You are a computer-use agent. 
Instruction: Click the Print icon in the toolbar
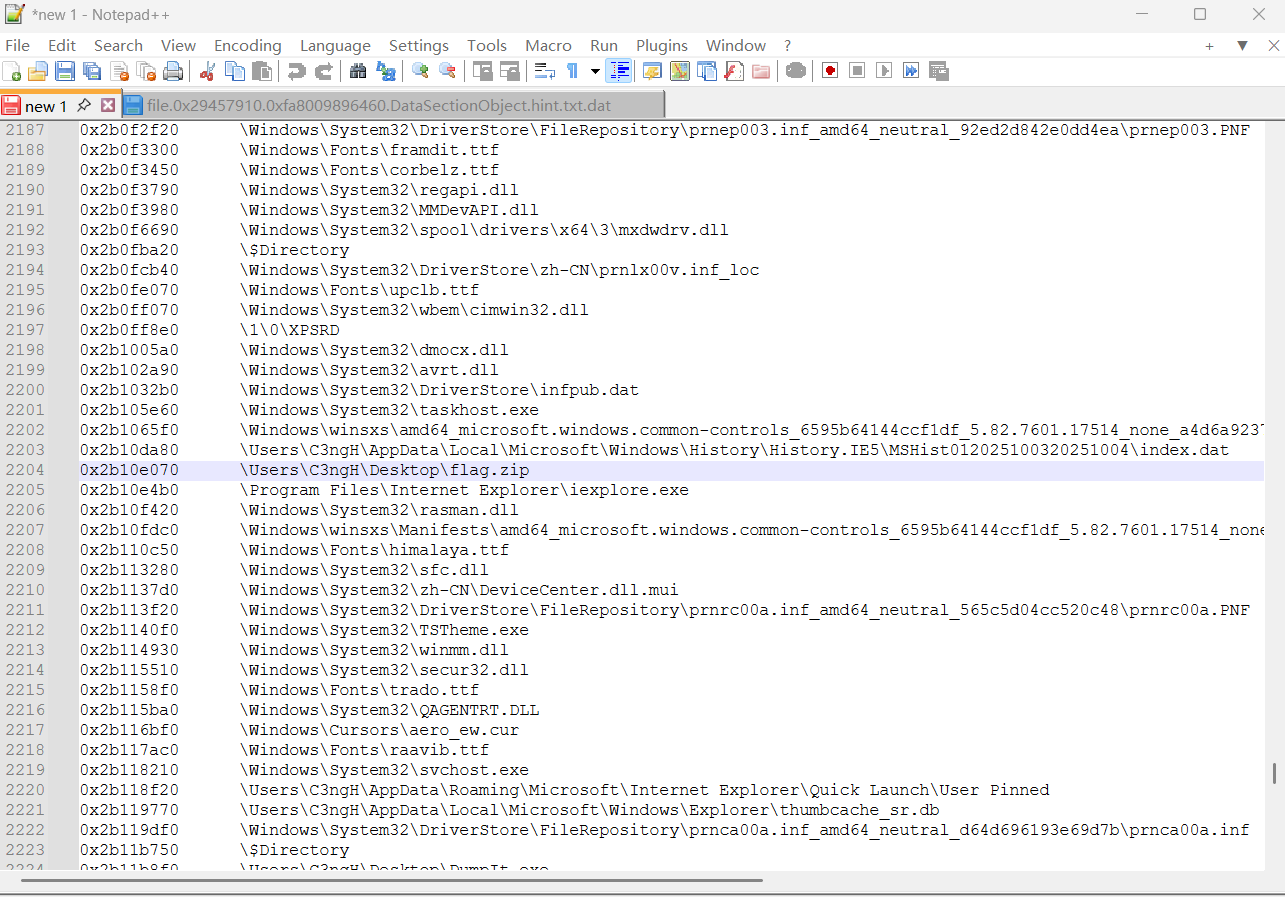pyautogui.click(x=173, y=71)
